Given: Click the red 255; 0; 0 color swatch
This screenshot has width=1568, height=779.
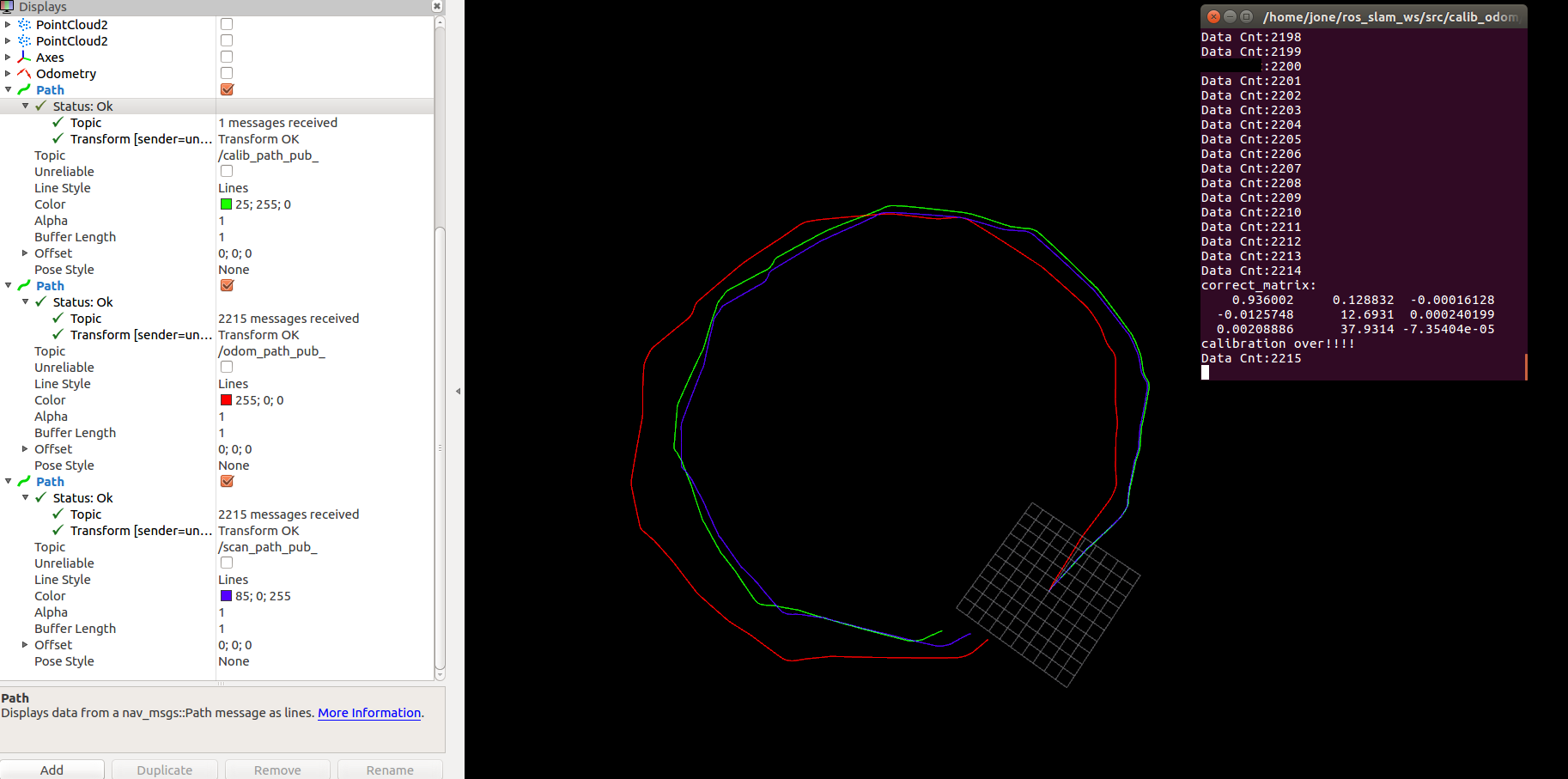Looking at the screenshot, I should (x=227, y=400).
